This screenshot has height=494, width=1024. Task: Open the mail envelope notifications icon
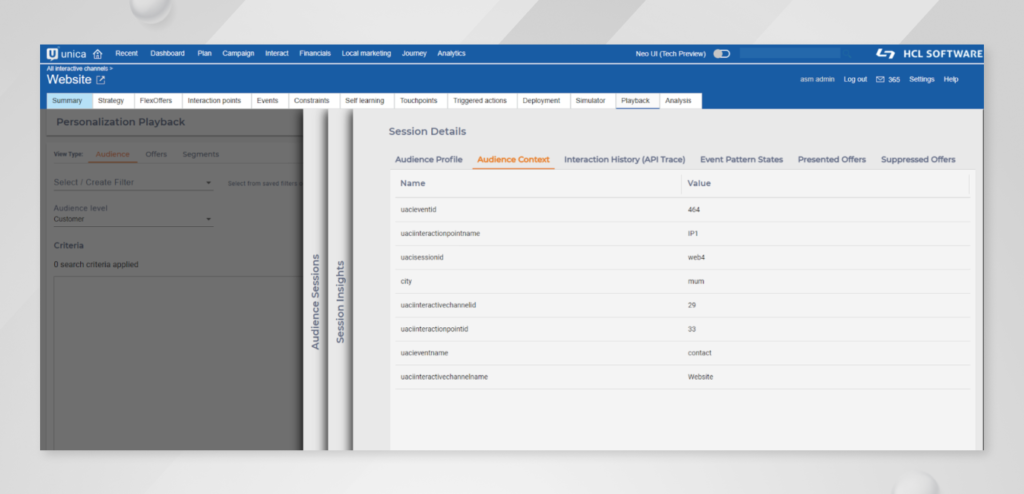coord(880,79)
